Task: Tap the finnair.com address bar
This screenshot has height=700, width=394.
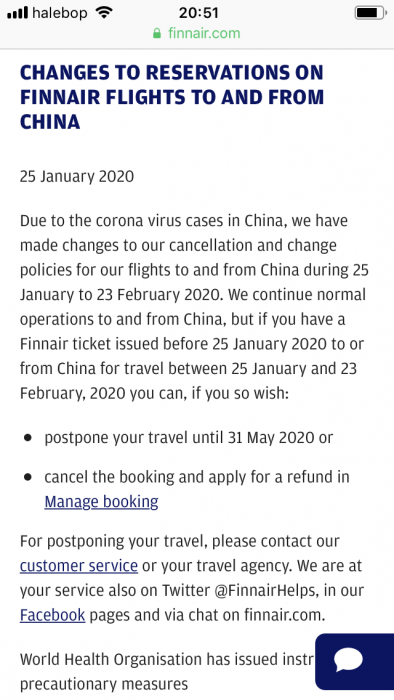Action: point(197,33)
